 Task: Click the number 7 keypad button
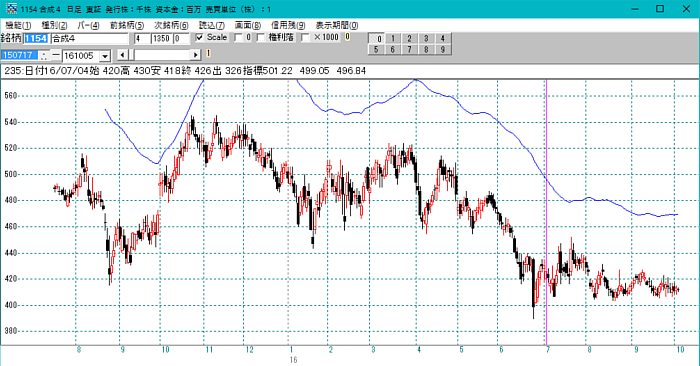click(x=409, y=50)
